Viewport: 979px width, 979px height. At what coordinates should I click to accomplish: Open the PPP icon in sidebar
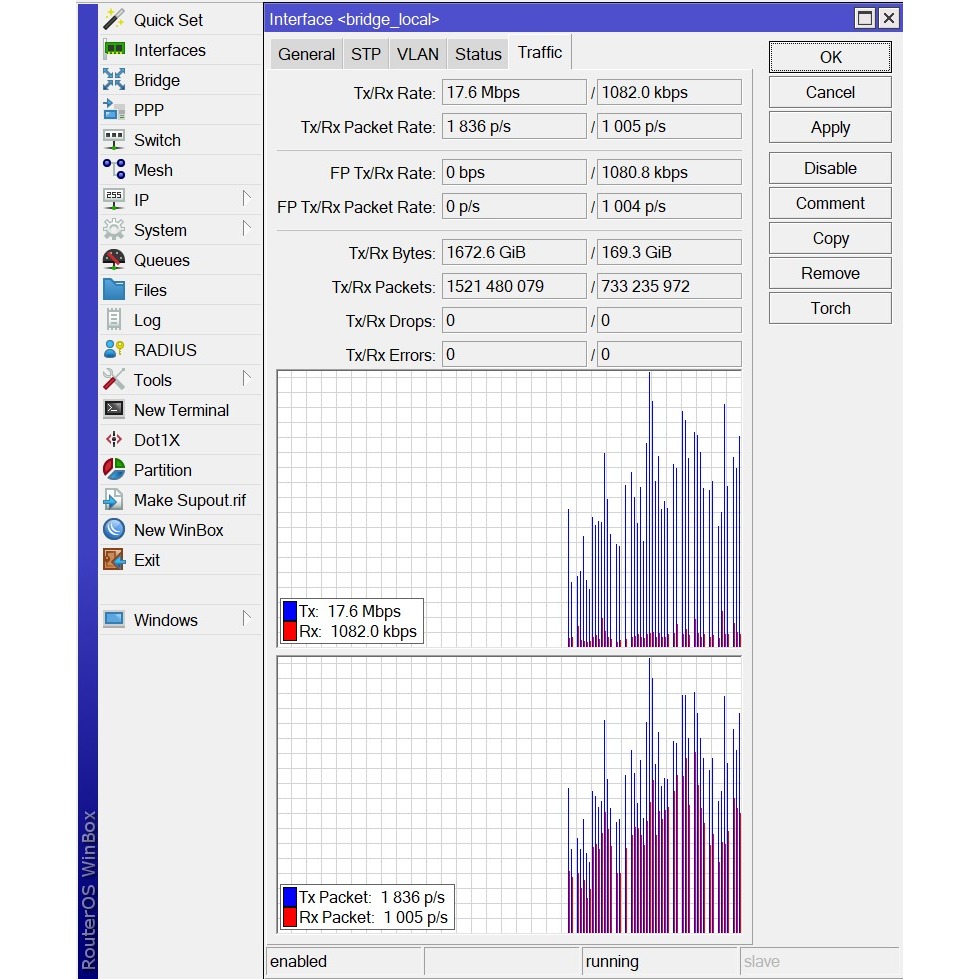114,109
